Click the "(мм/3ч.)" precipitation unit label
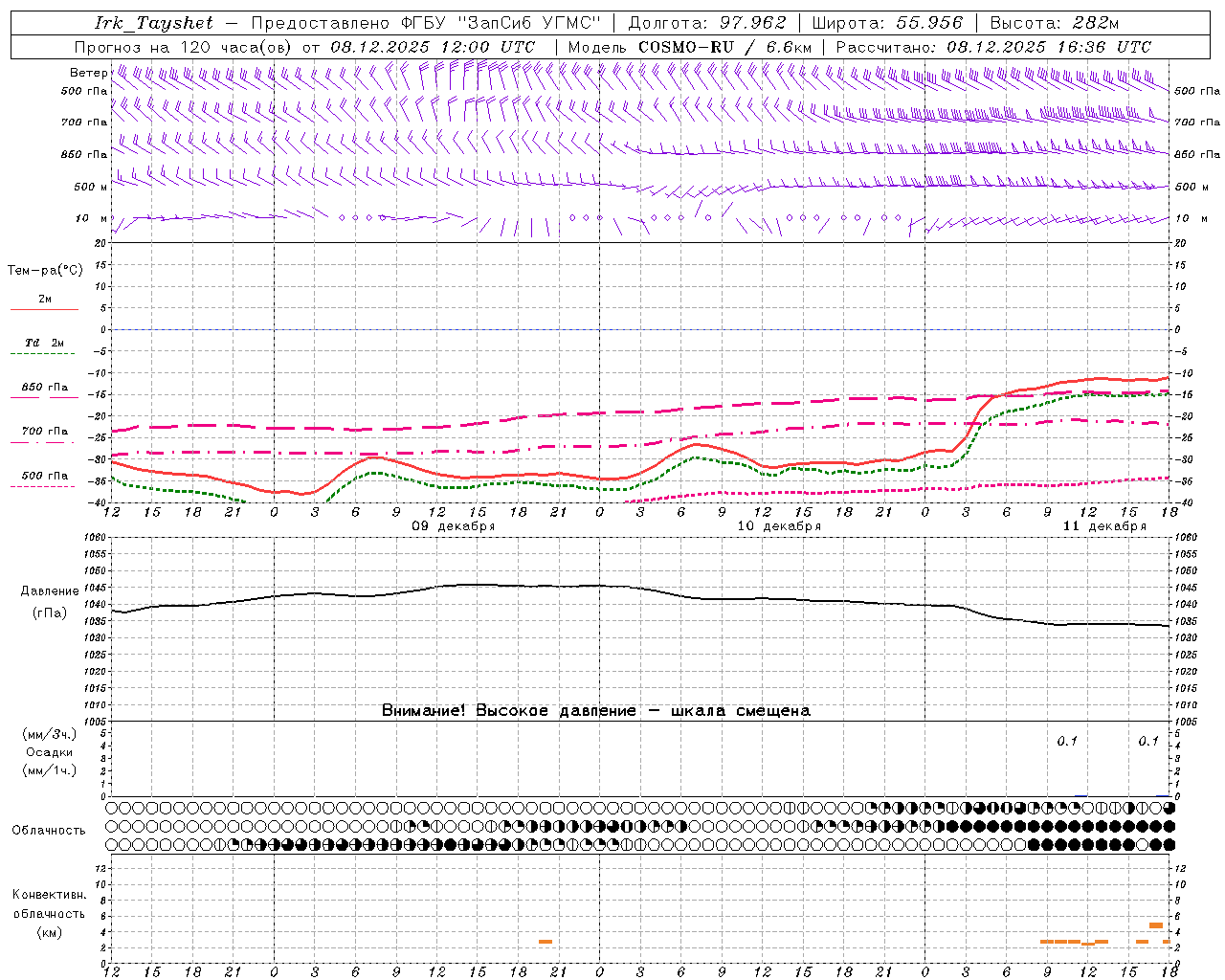The height and width of the screenshot is (980, 1225). (50, 734)
